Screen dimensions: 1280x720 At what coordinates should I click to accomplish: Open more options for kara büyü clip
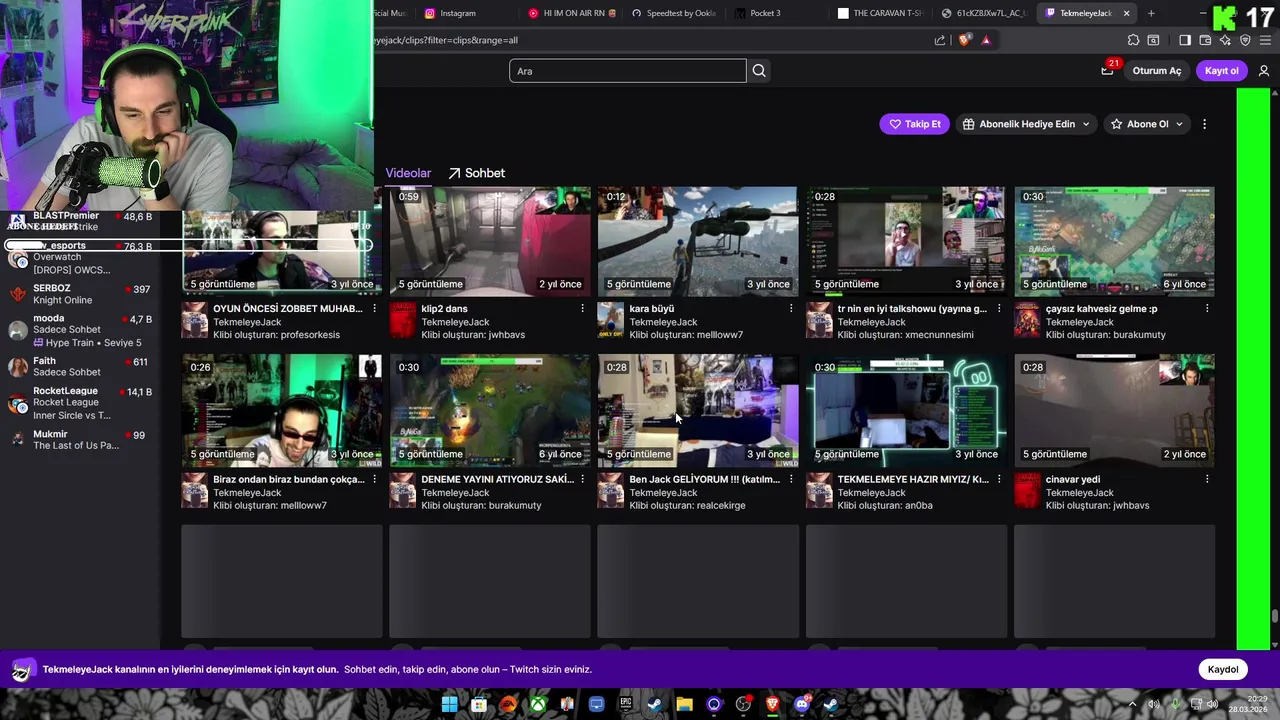[x=791, y=309]
